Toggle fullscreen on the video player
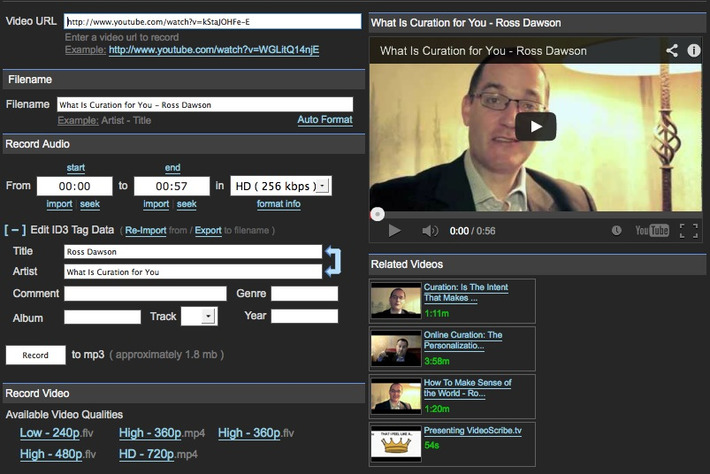The height and width of the screenshot is (474, 710). pos(689,231)
